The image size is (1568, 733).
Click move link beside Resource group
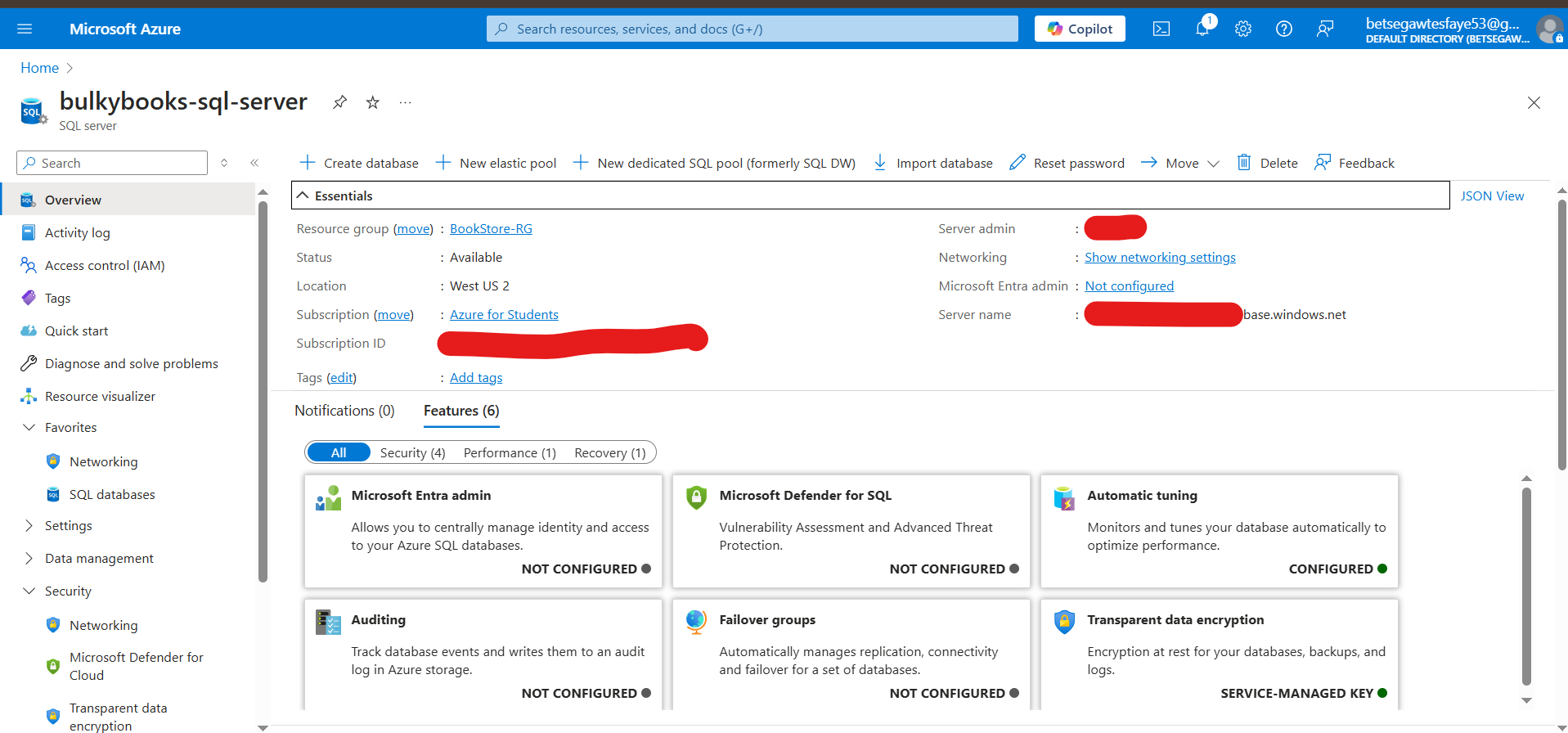[413, 228]
